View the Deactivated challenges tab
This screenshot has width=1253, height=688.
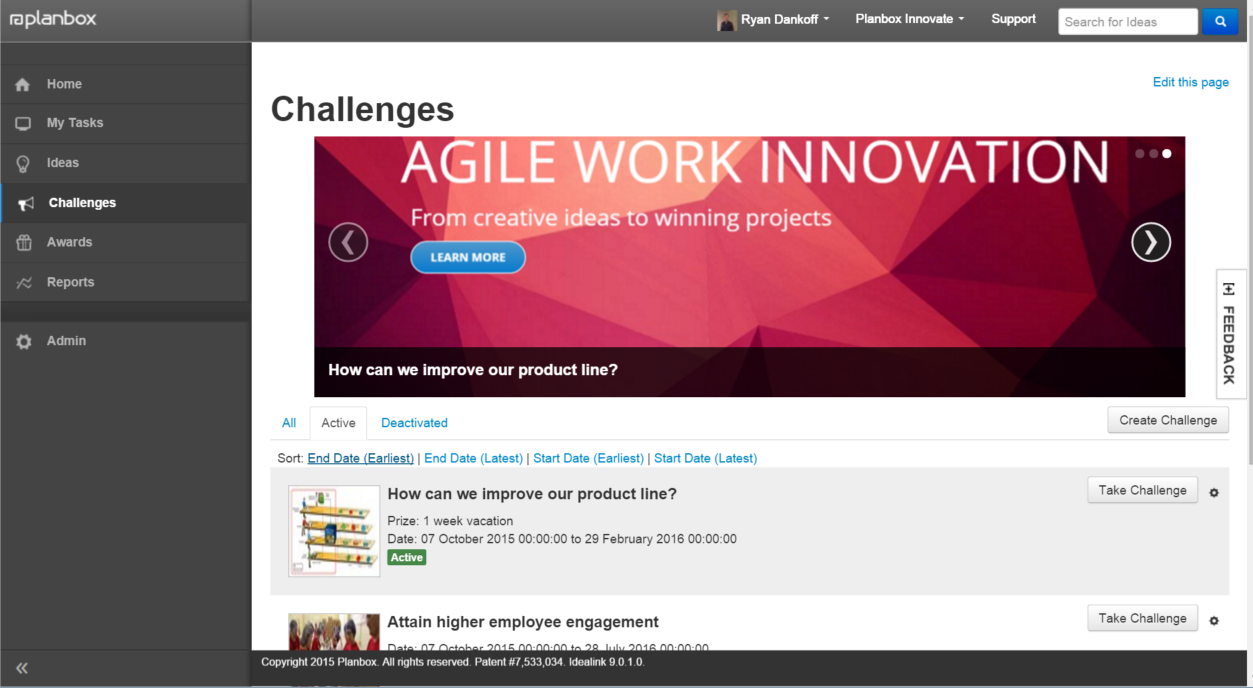point(413,423)
